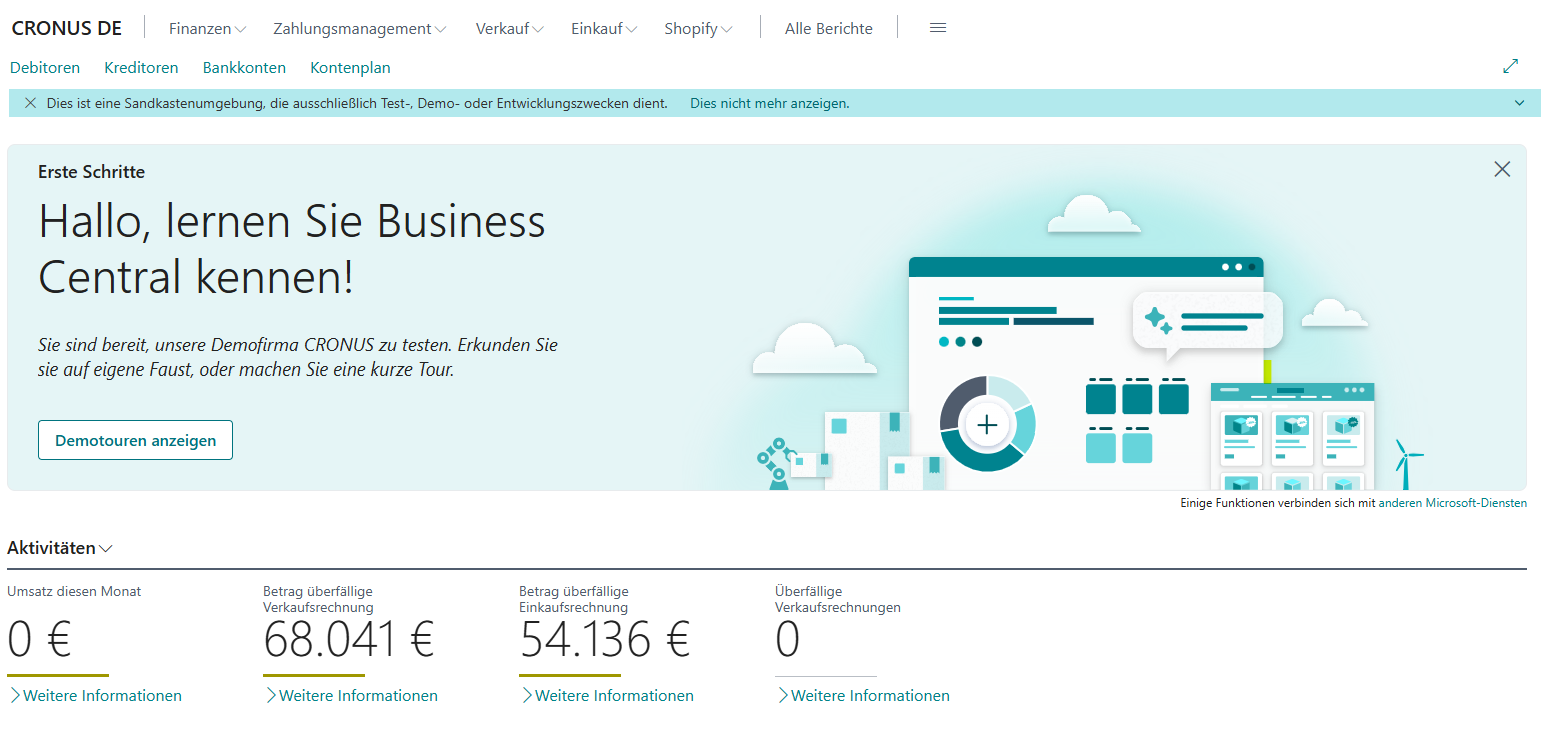Click the 'Erste Schritte' heading text
The image size is (1564, 742).
pyautogui.click(x=92, y=172)
